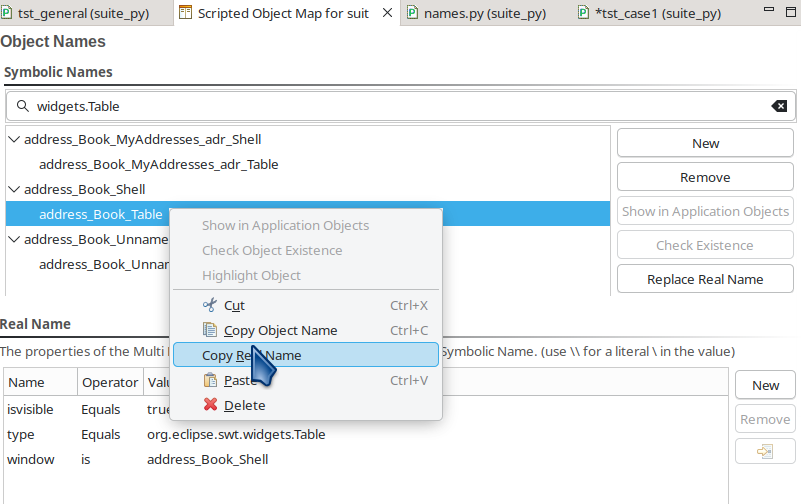The width and height of the screenshot is (801, 504).
Task: Select the type property cell
Action: tap(21, 435)
